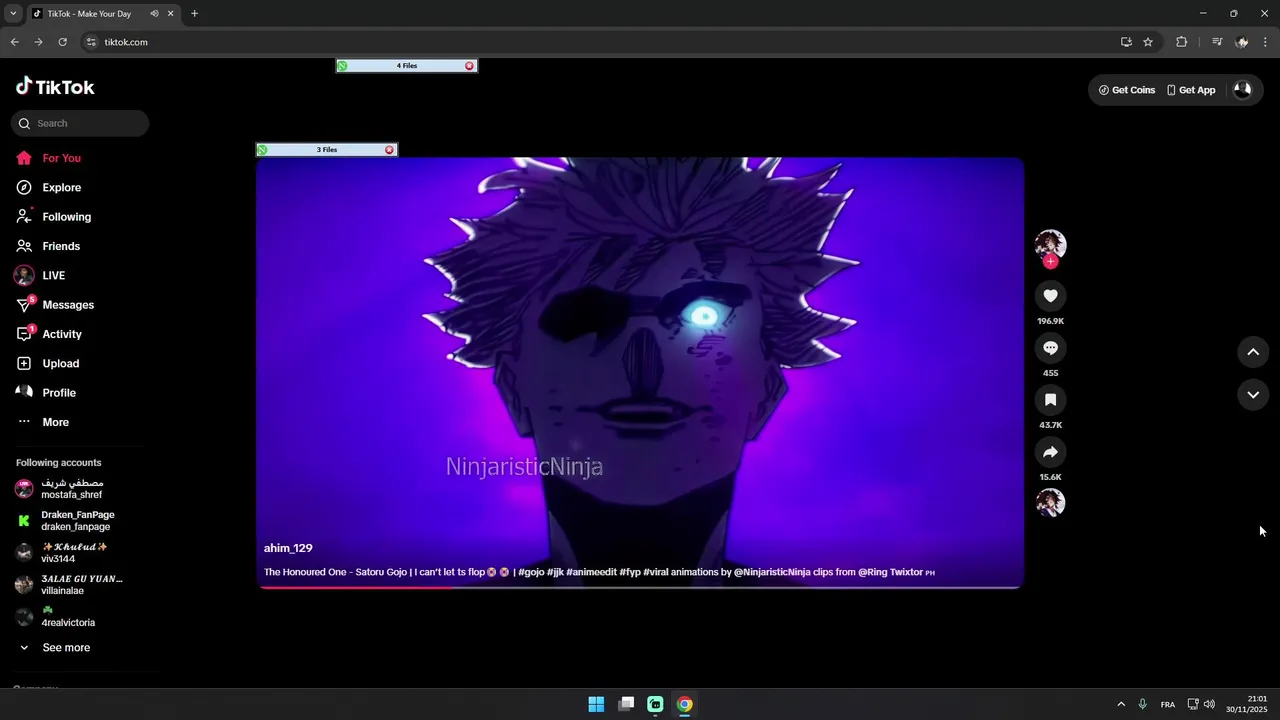Click the Get App button
The height and width of the screenshot is (720, 1280).
(x=1191, y=90)
